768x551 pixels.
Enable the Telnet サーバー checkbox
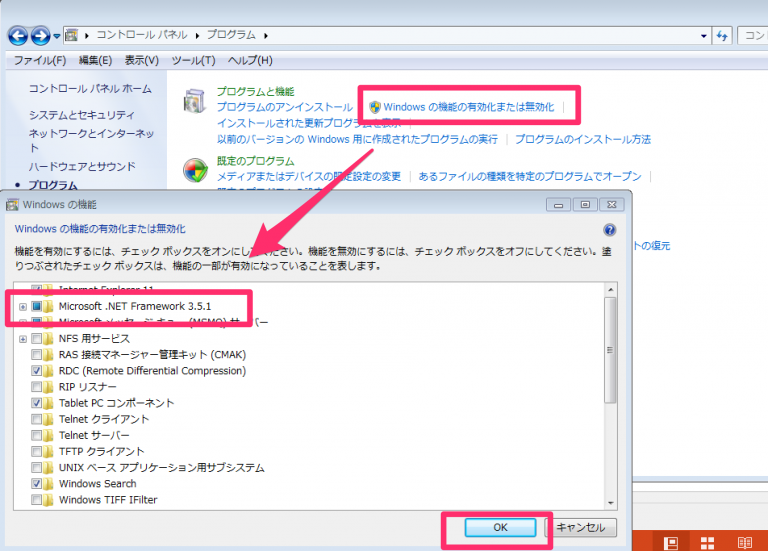pos(37,435)
